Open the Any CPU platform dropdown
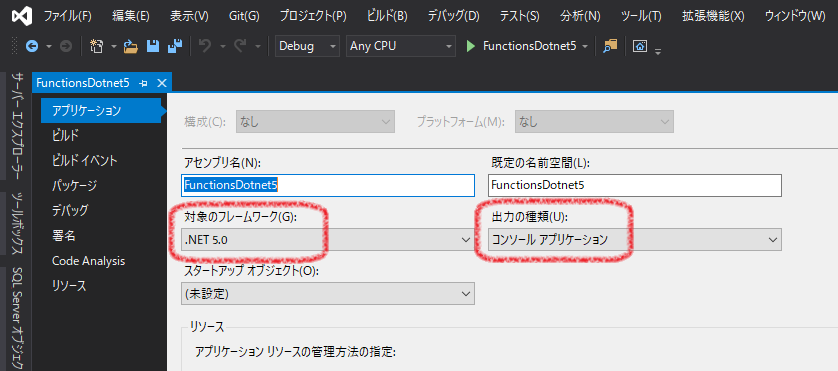Screen dimensions: 838x371 click(x=401, y=47)
